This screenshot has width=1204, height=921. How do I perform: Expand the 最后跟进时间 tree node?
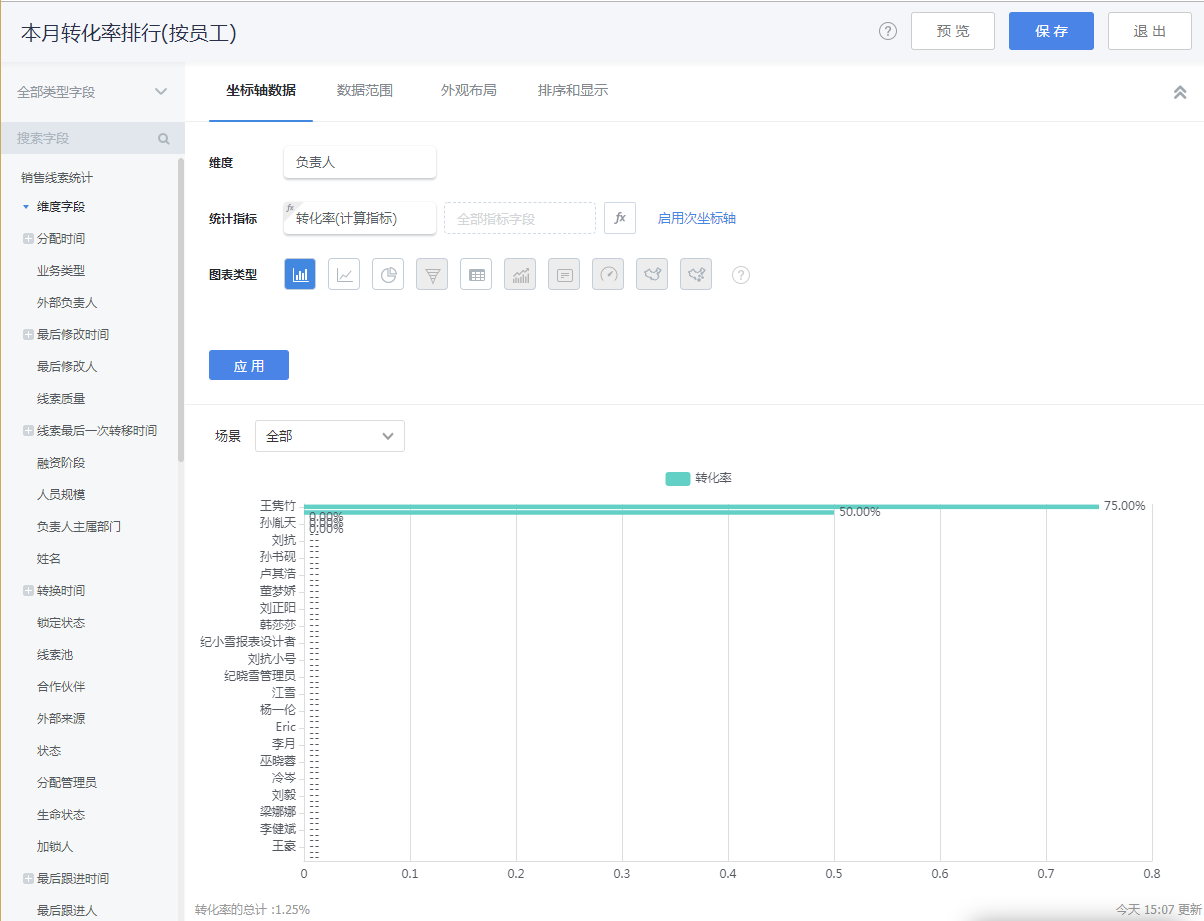coord(28,878)
